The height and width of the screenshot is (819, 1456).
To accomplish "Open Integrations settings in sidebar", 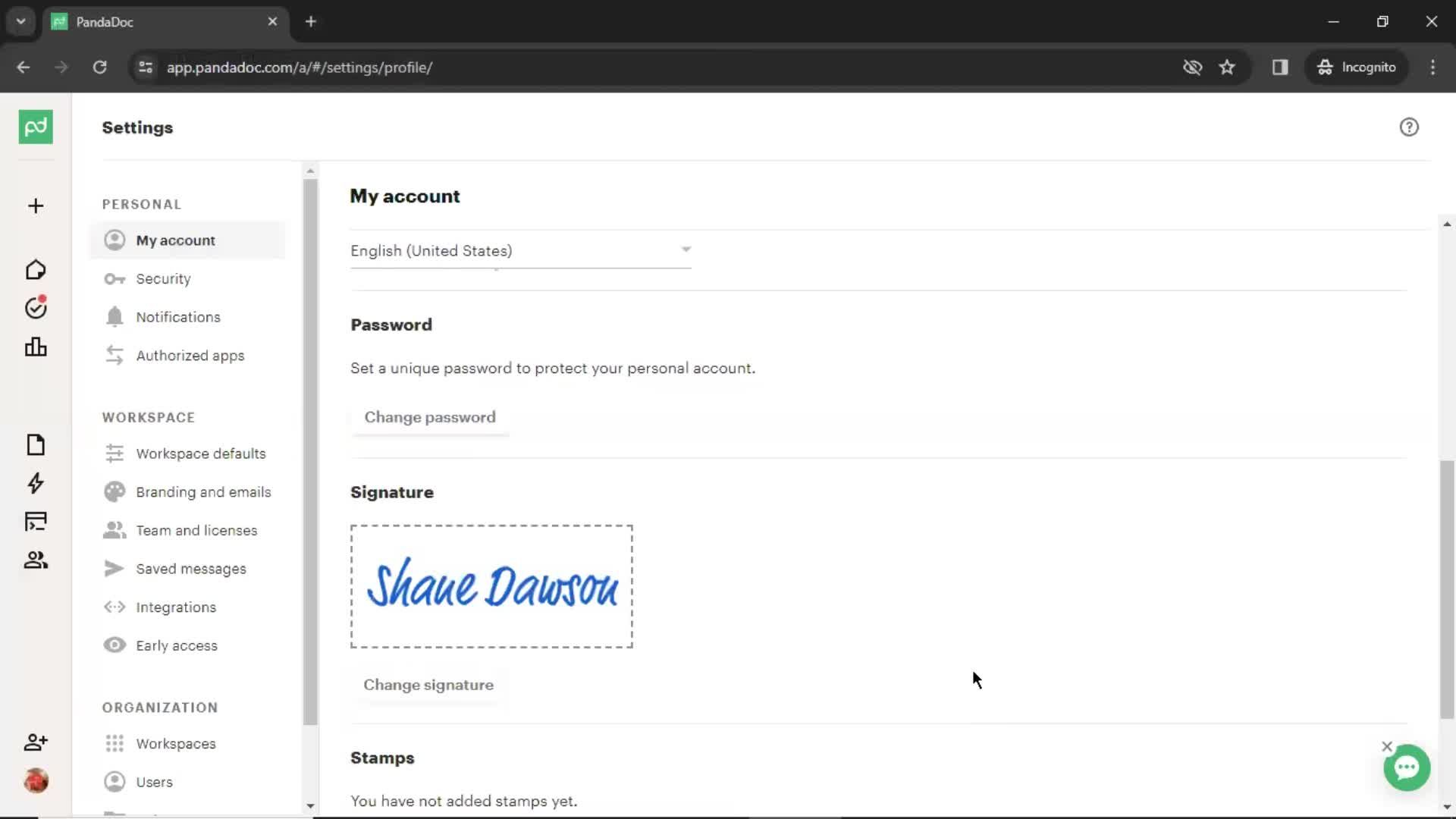I will click(176, 606).
